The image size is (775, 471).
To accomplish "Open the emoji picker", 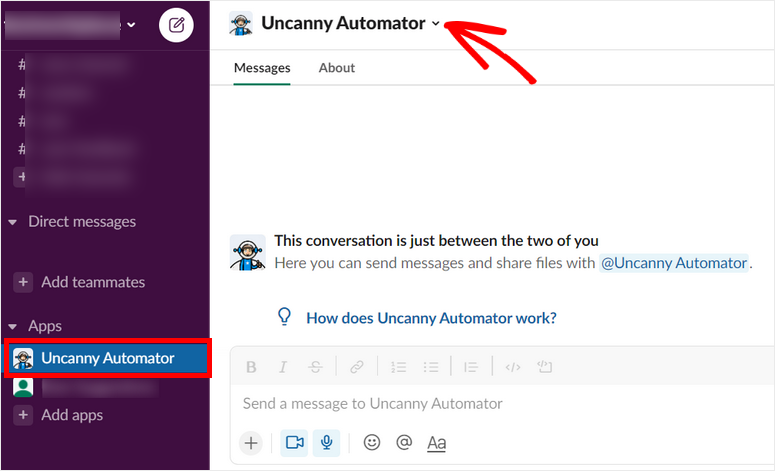I will 372,442.
